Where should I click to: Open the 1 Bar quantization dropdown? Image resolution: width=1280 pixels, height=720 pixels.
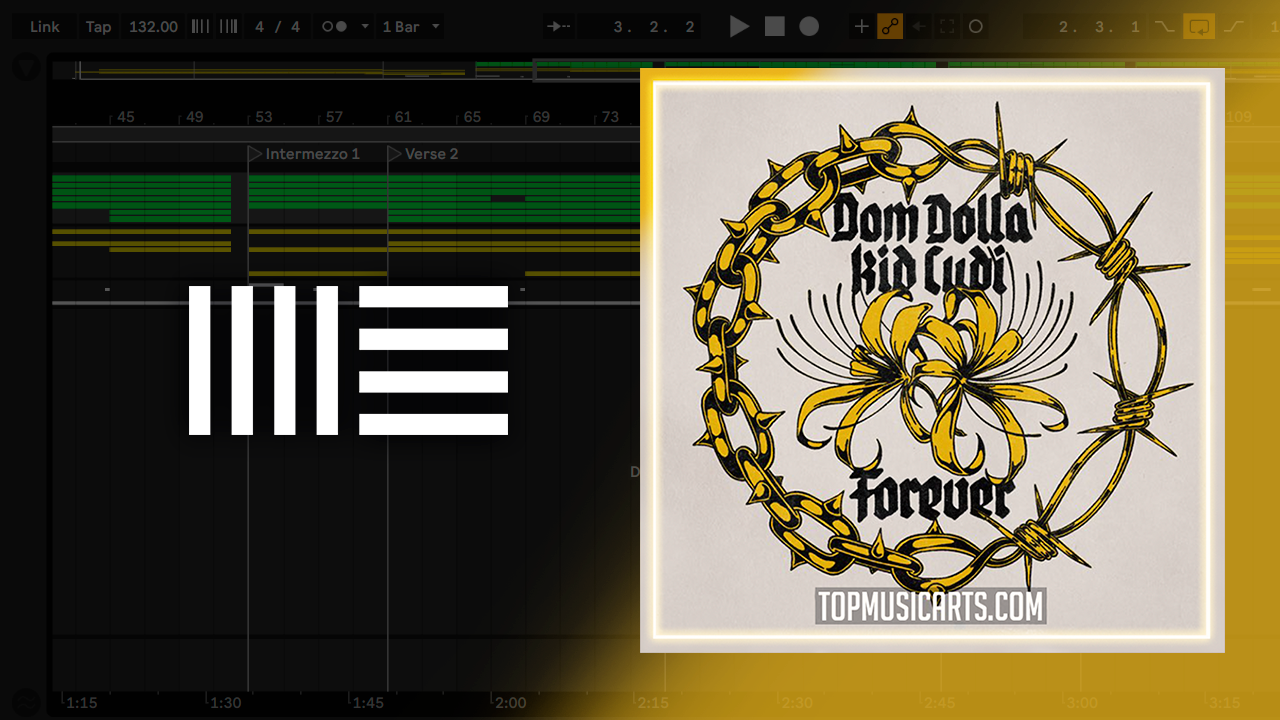[x=411, y=27]
